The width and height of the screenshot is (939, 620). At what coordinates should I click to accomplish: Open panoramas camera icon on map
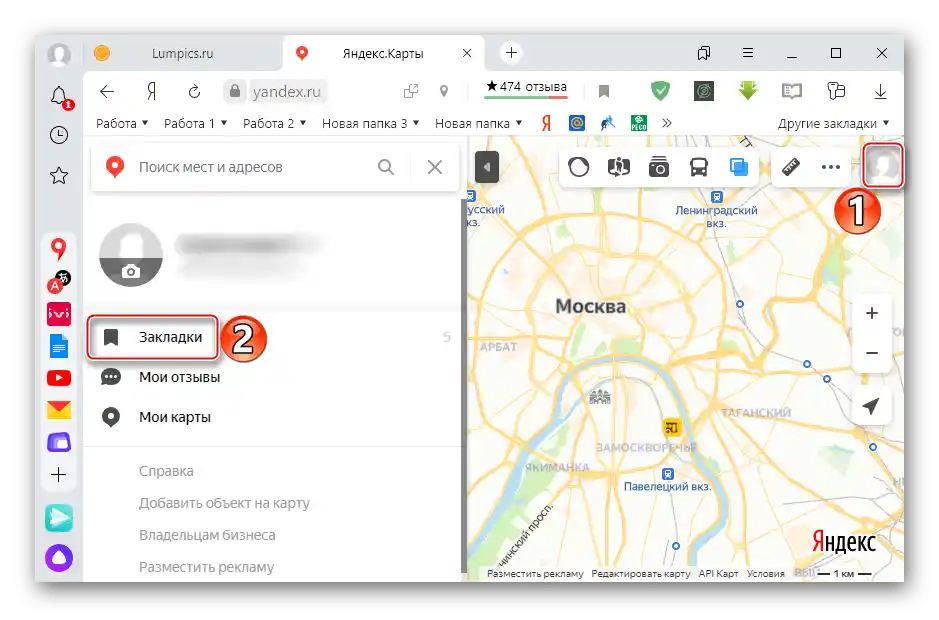coord(659,167)
